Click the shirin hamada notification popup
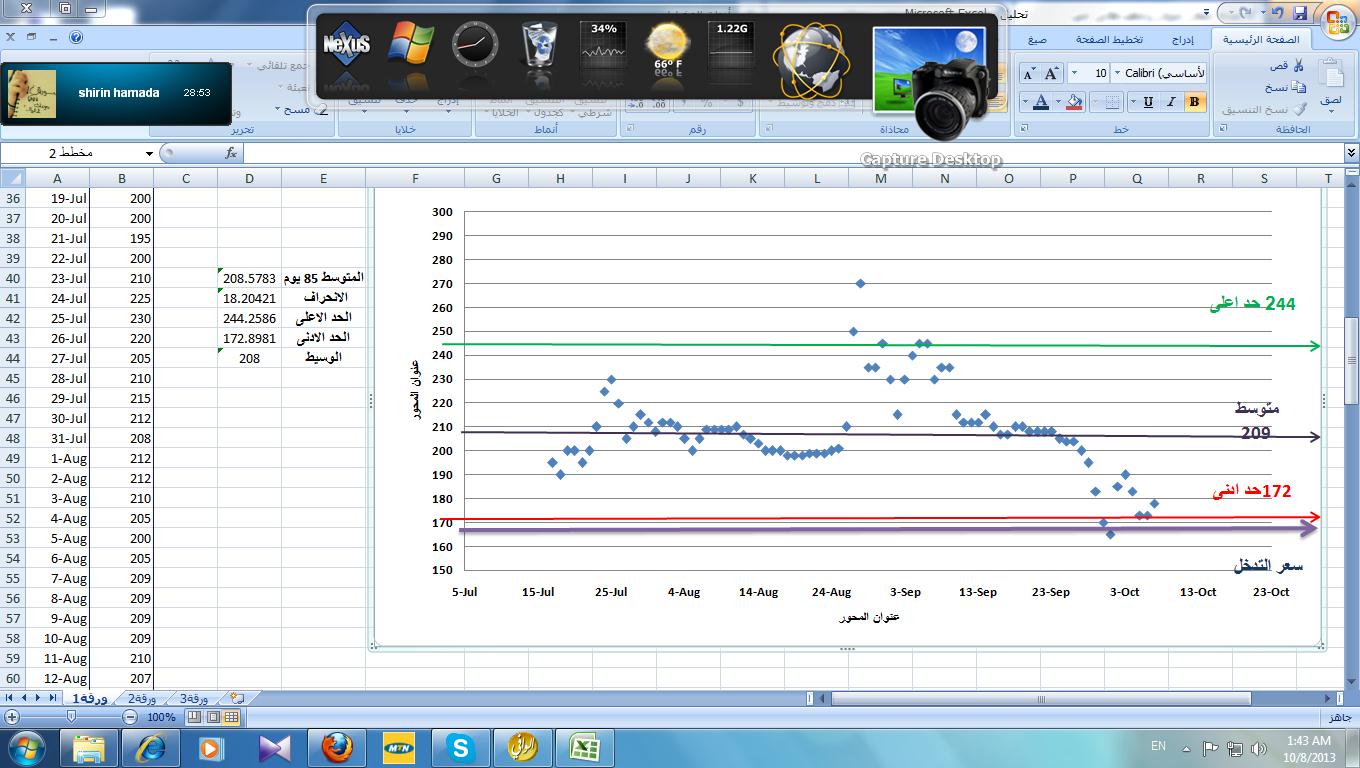 [116, 93]
